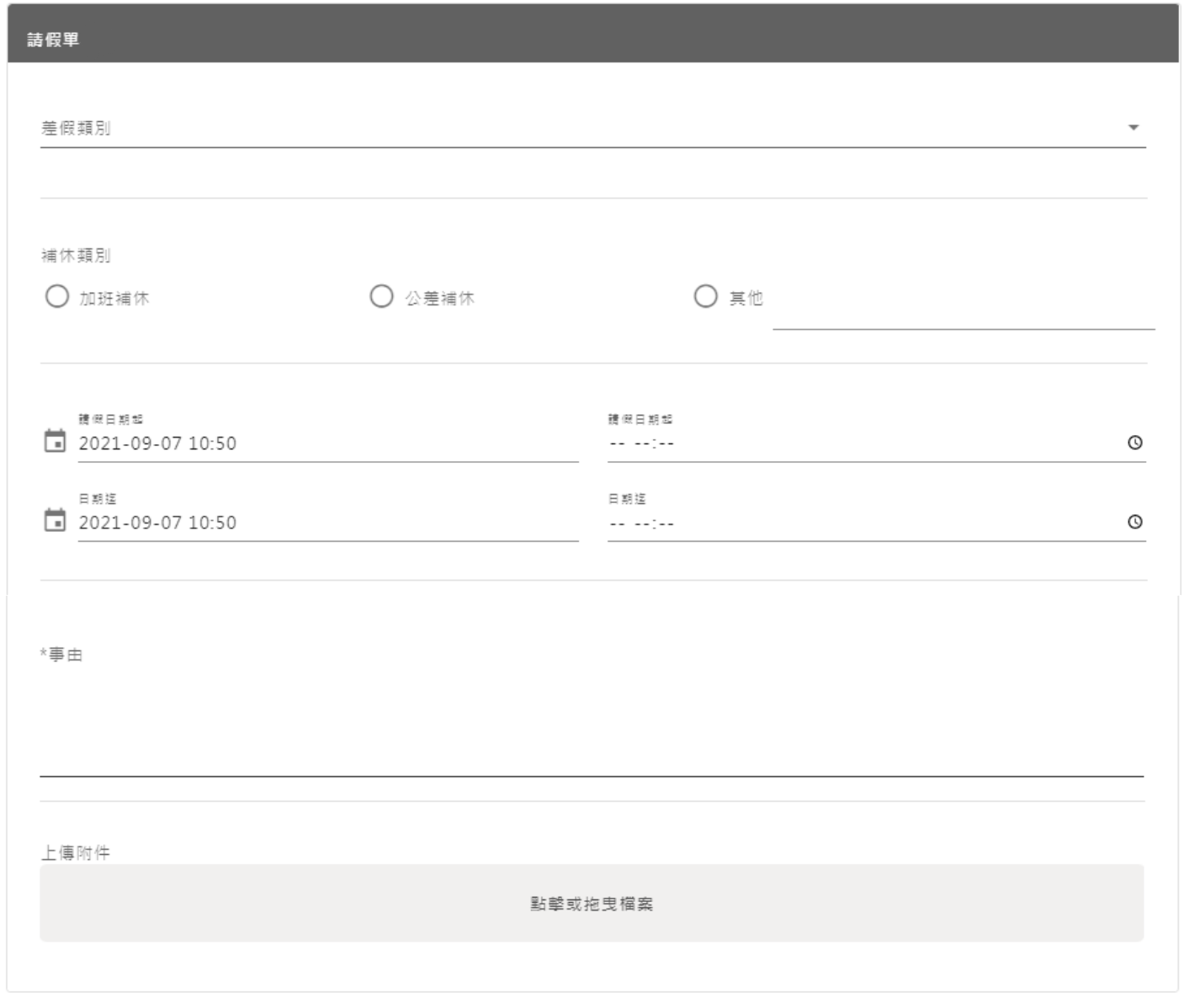This screenshot has width=1195, height=1008.
Task: Click the 點擊或拖曳檔案 upload area
Action: coord(591,904)
